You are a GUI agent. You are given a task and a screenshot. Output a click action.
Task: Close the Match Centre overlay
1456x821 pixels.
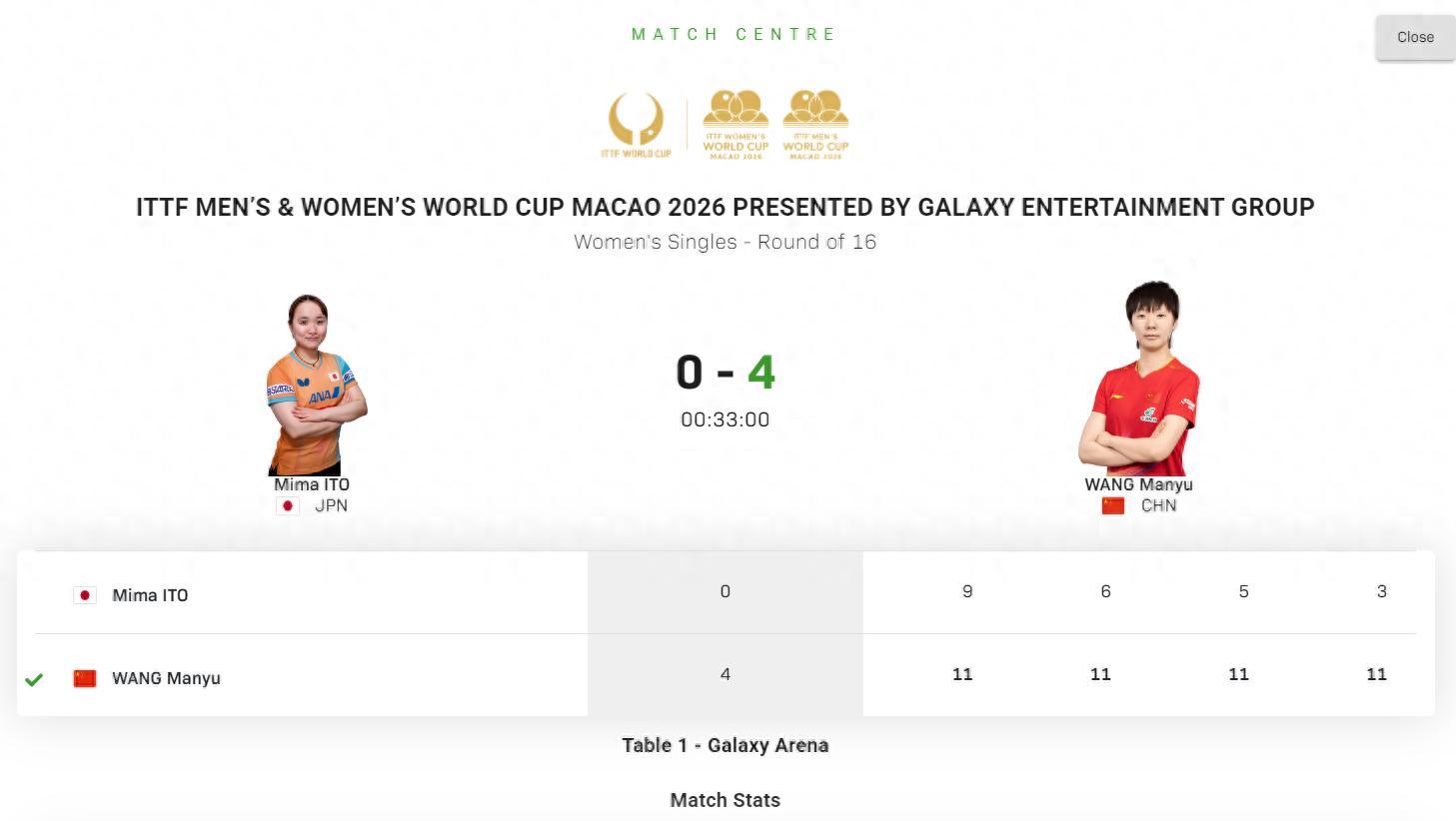point(1415,38)
